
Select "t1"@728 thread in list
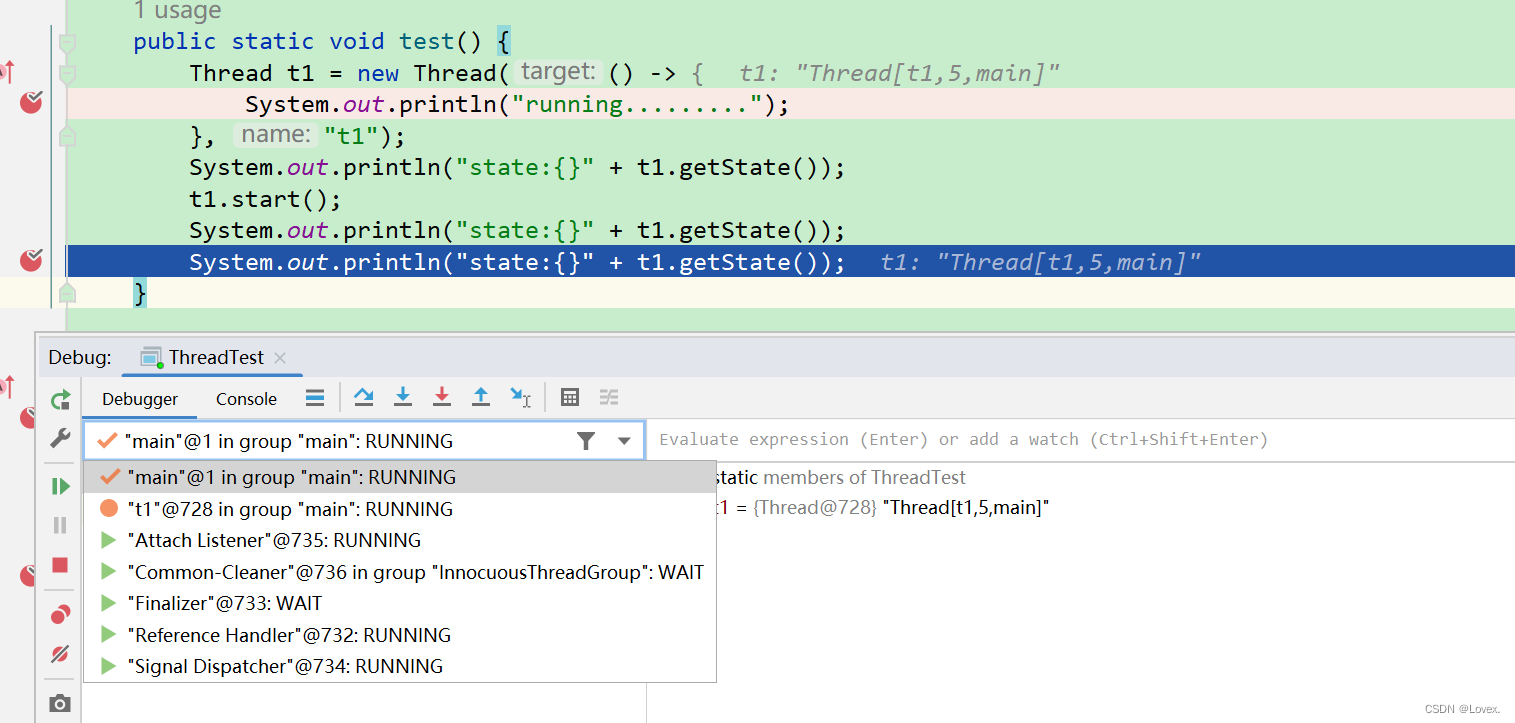[x=400, y=509]
